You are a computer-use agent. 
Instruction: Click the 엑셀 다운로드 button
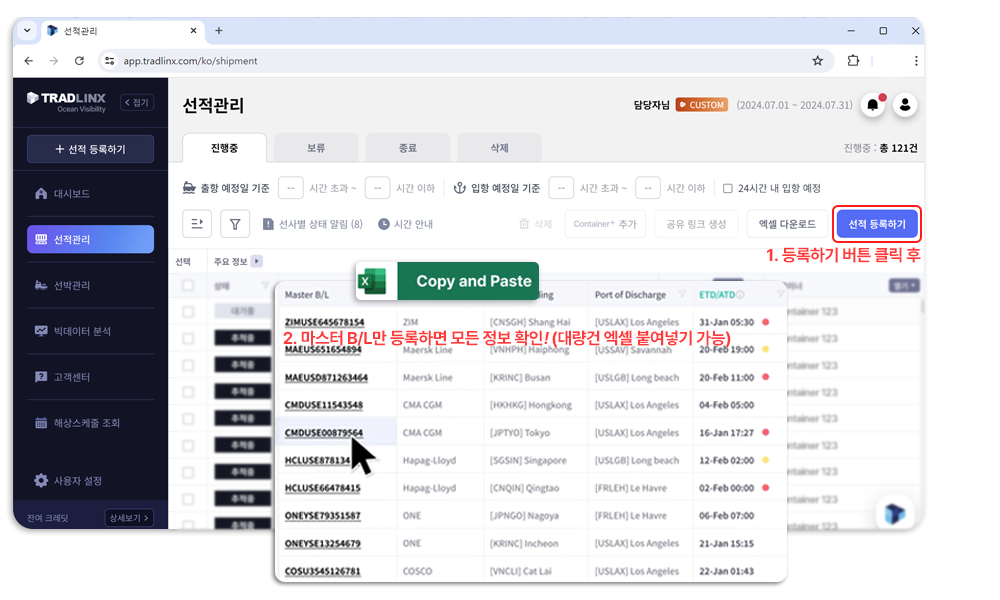pyautogui.click(x=787, y=224)
